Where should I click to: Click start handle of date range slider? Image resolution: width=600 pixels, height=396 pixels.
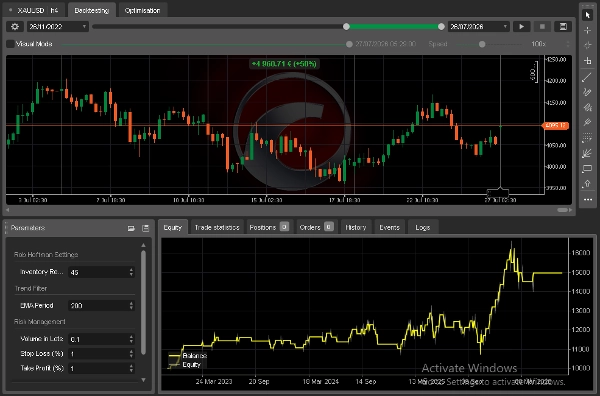coord(346,26)
